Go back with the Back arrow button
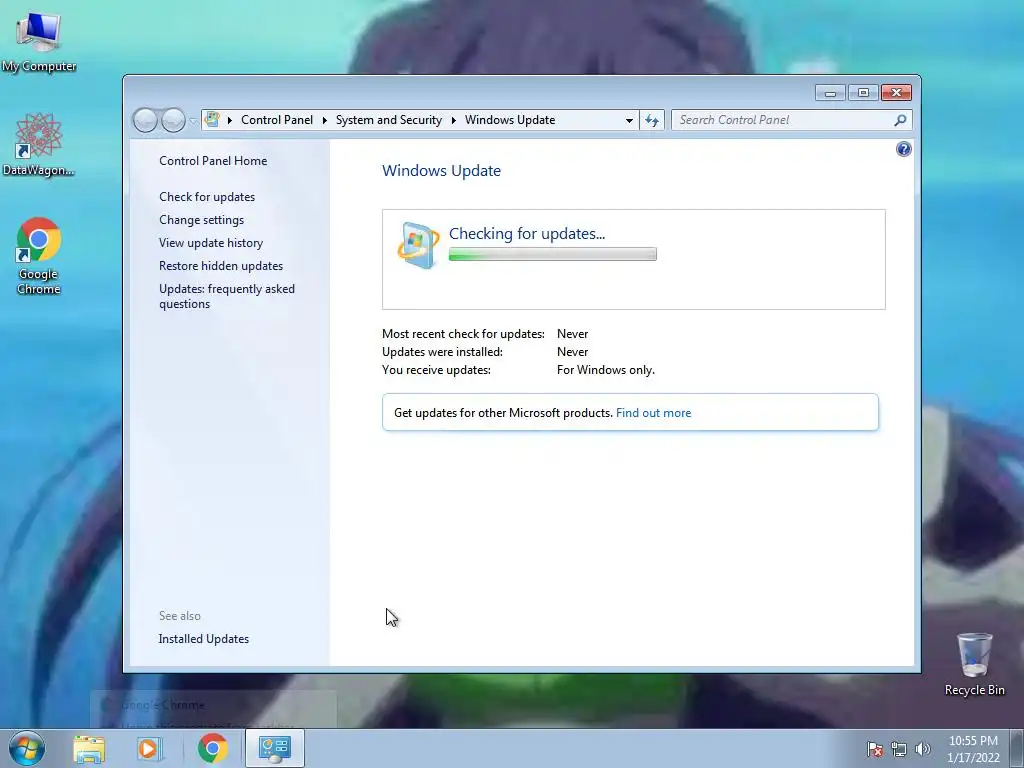The height and width of the screenshot is (768, 1024). pyautogui.click(x=145, y=120)
